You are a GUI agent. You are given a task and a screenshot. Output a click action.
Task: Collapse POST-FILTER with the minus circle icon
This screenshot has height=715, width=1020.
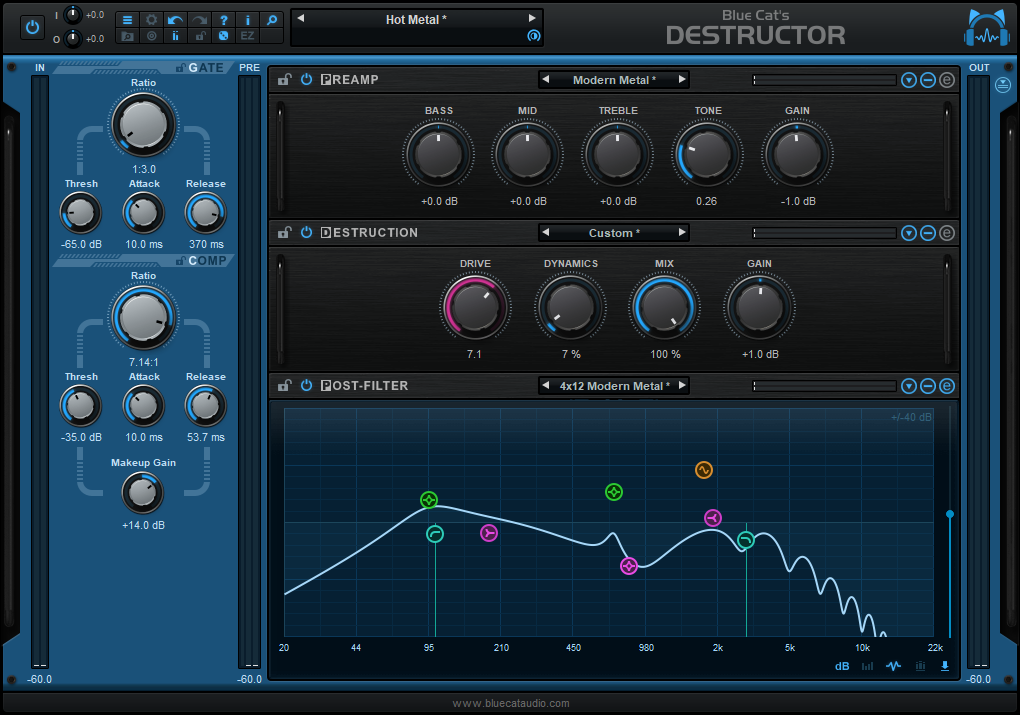coord(928,386)
